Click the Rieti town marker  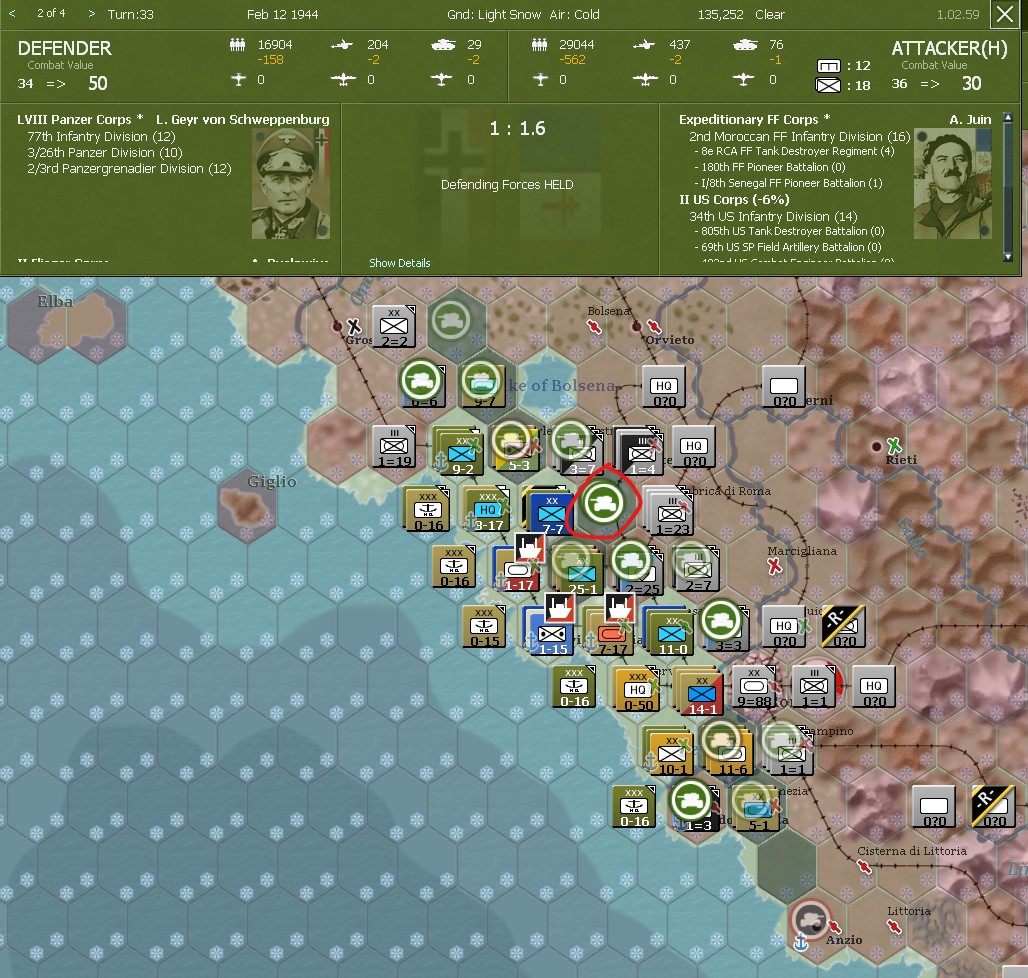point(877,446)
